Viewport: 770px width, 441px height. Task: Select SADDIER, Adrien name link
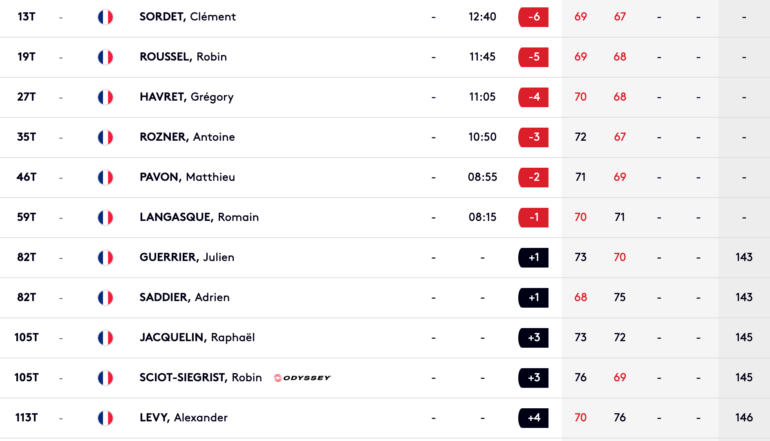coord(184,298)
